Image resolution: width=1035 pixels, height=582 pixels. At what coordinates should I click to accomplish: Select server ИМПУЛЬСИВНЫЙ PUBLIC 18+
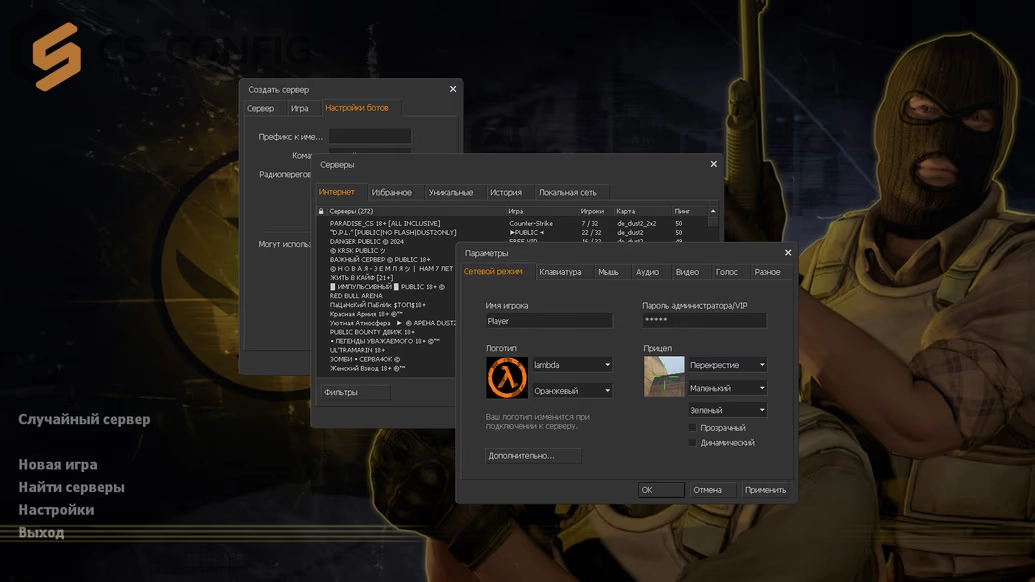pyautogui.click(x=386, y=287)
